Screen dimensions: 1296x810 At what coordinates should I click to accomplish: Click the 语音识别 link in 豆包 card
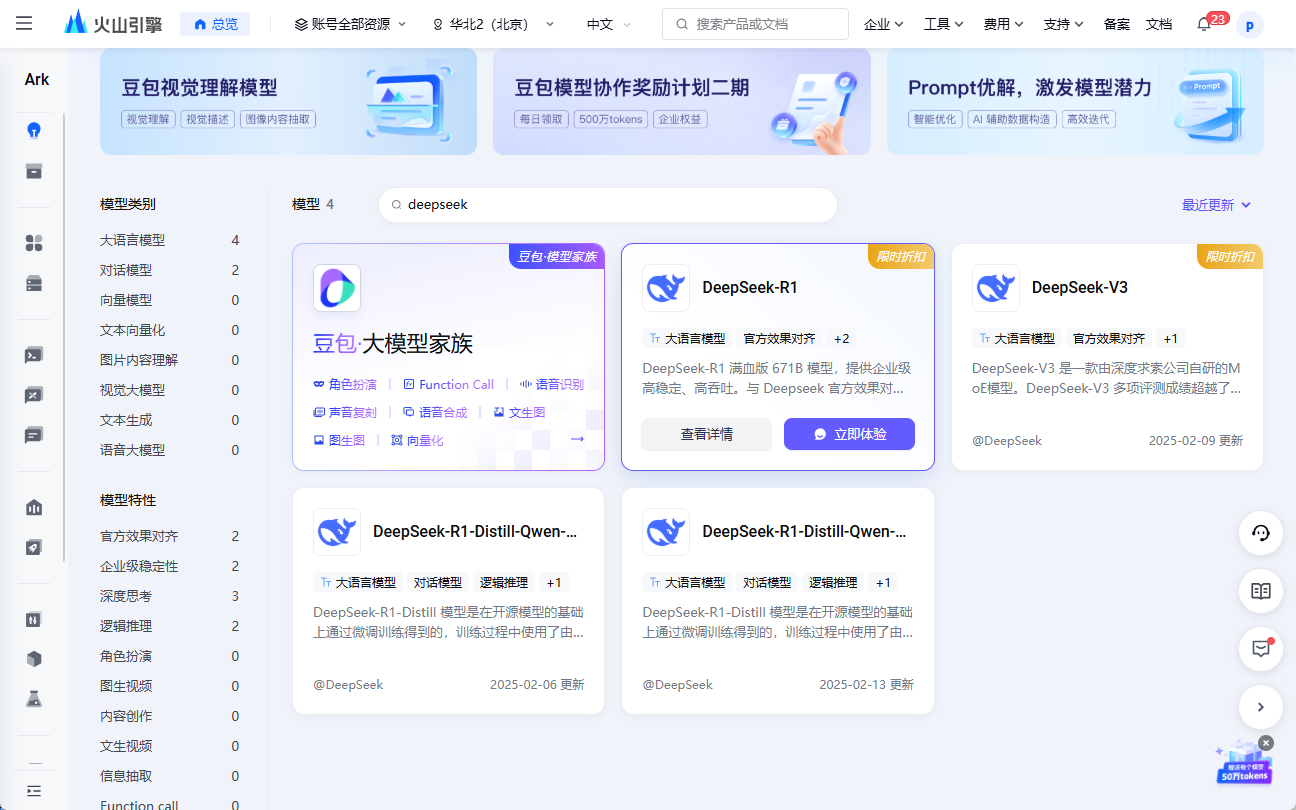pyautogui.click(x=551, y=384)
